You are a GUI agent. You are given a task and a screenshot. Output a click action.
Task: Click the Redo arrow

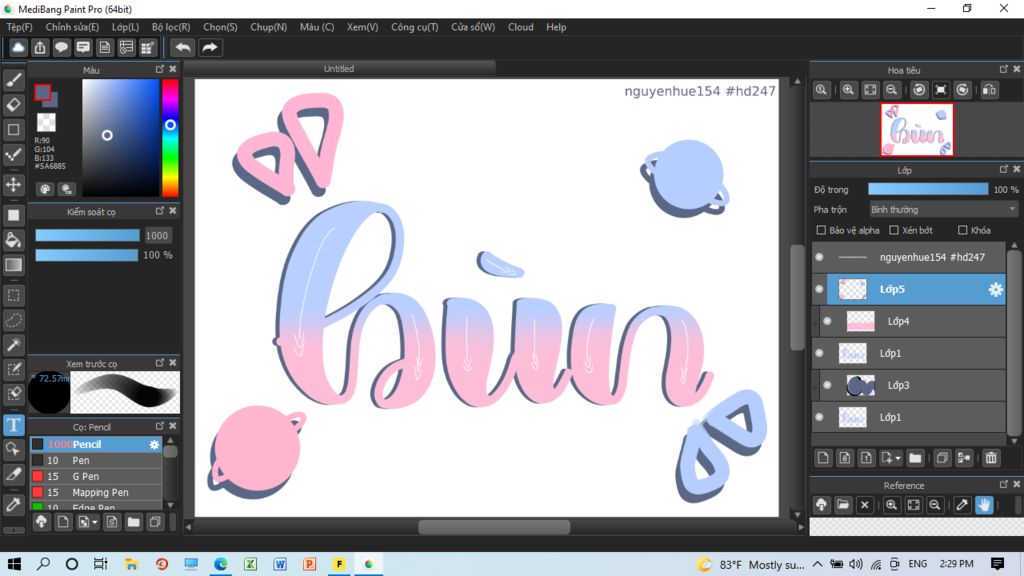pyautogui.click(x=210, y=48)
